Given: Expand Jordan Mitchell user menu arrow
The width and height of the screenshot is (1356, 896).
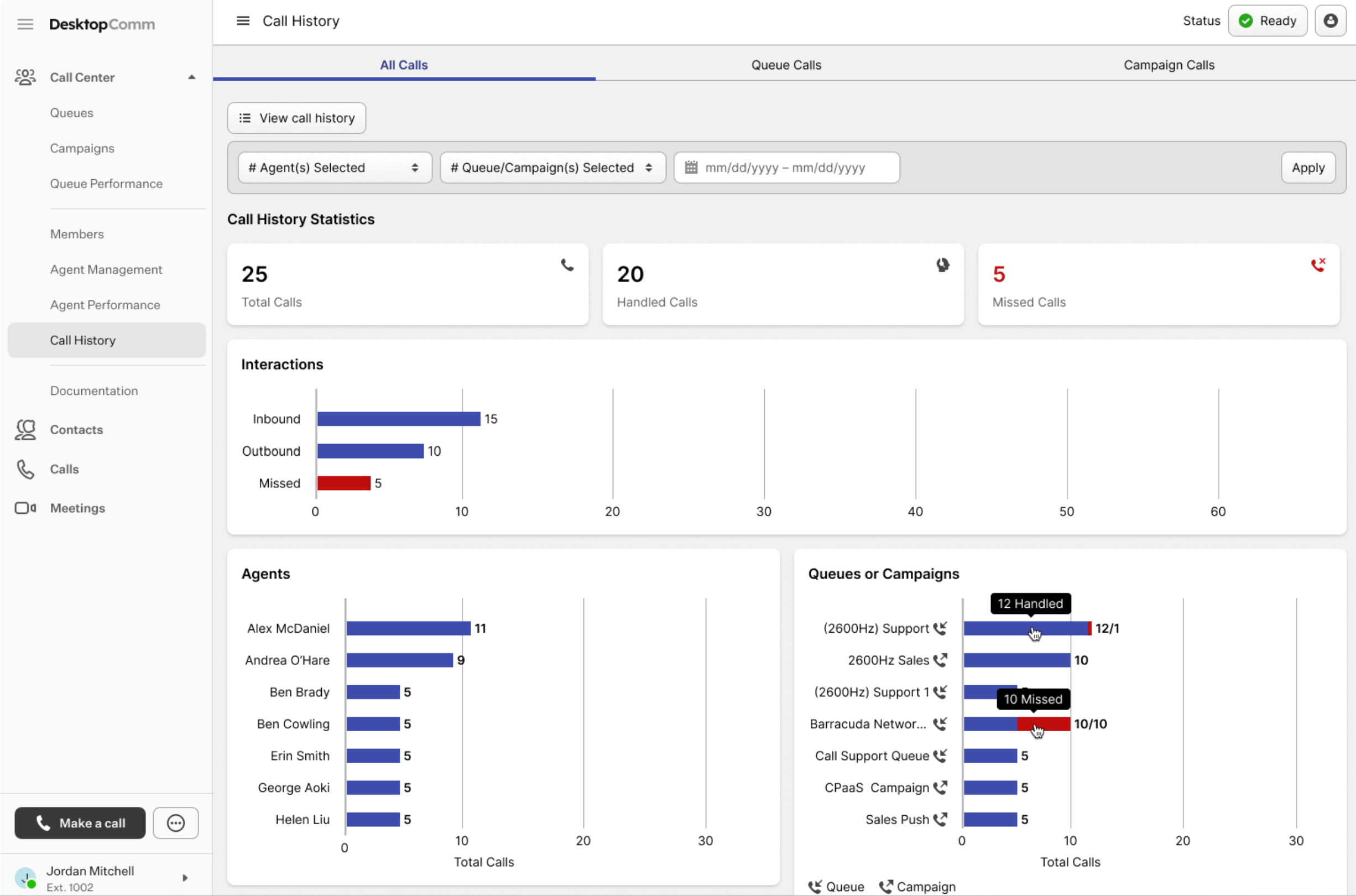Looking at the screenshot, I should 185,878.
